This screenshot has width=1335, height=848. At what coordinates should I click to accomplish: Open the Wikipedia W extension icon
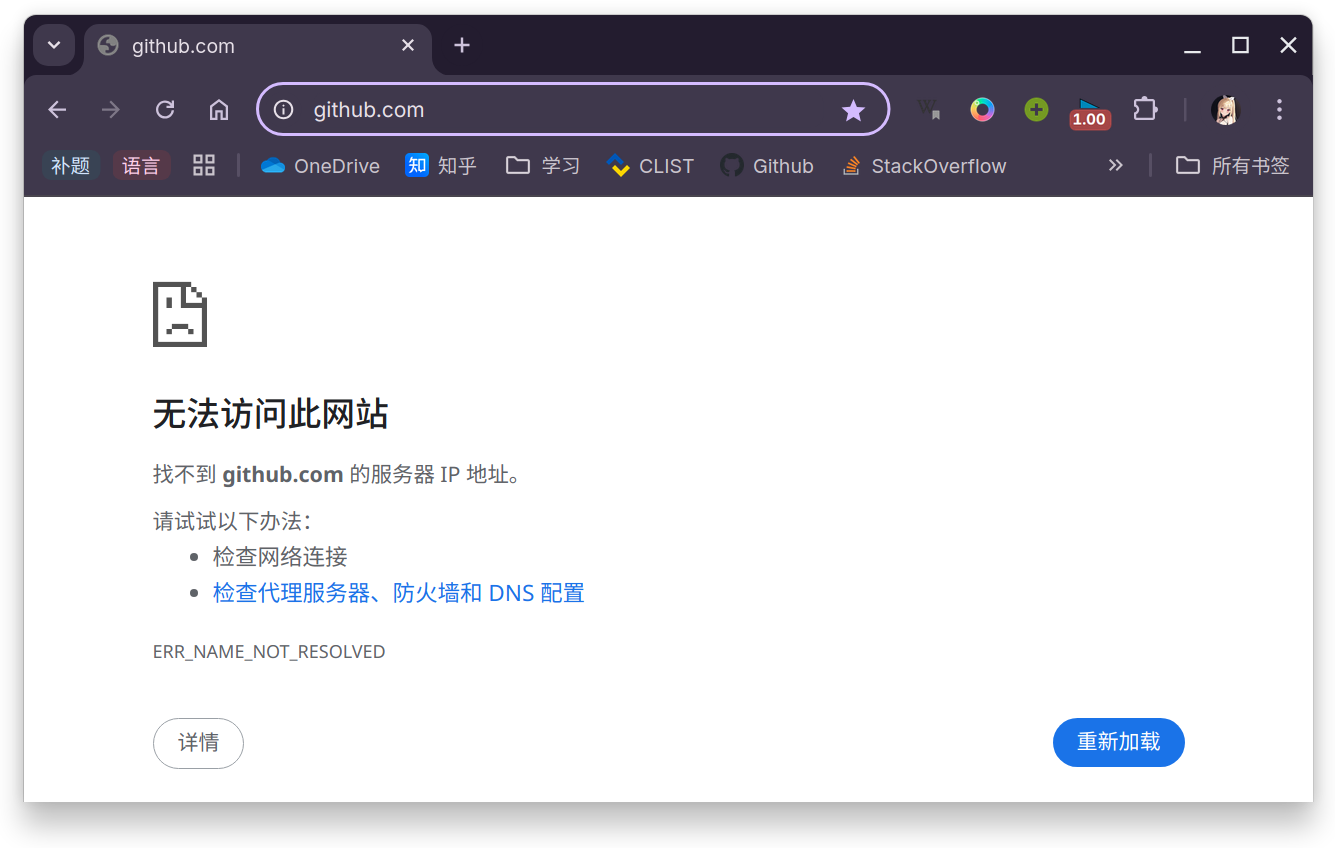click(929, 110)
